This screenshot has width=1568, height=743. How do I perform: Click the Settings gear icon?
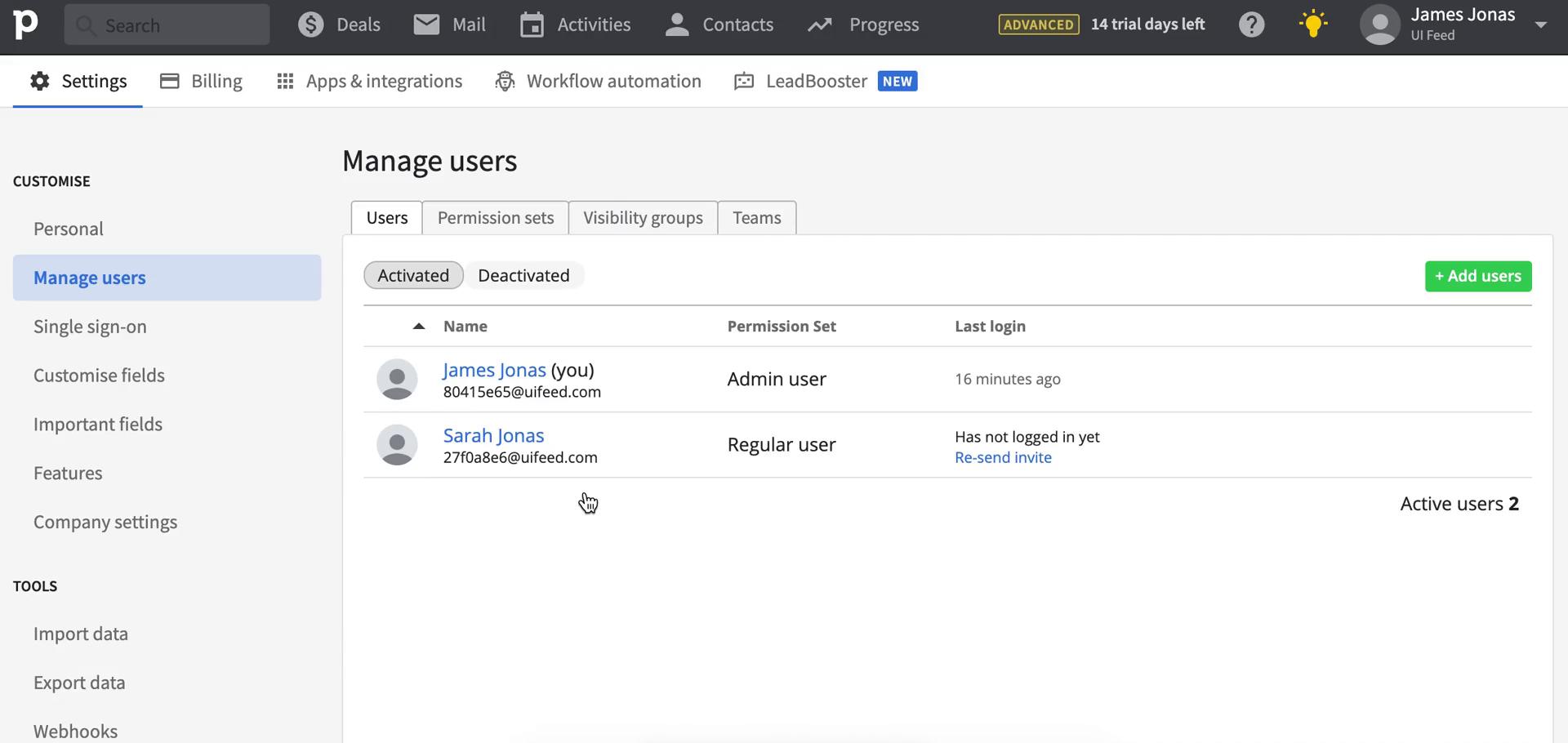click(x=40, y=81)
